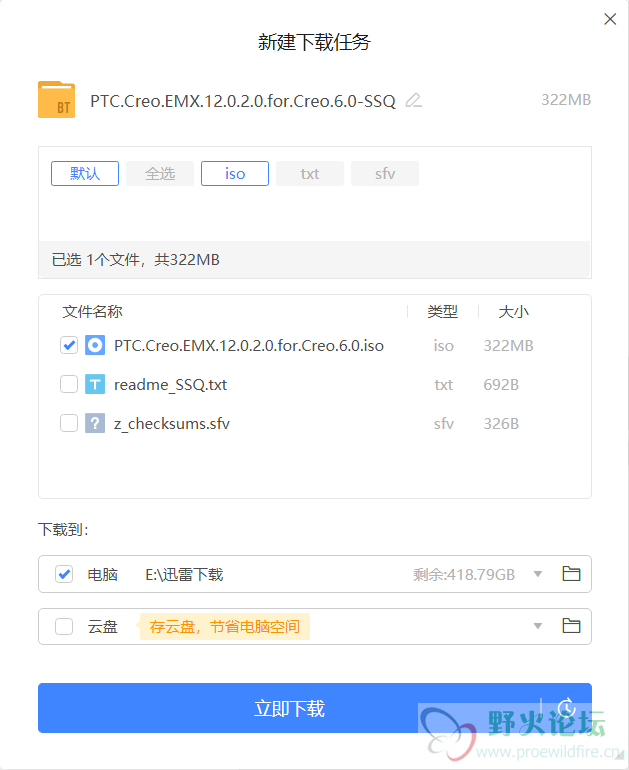Check the z_checksums.sfv checkbox
The width and height of the screenshot is (629, 770).
point(69,423)
